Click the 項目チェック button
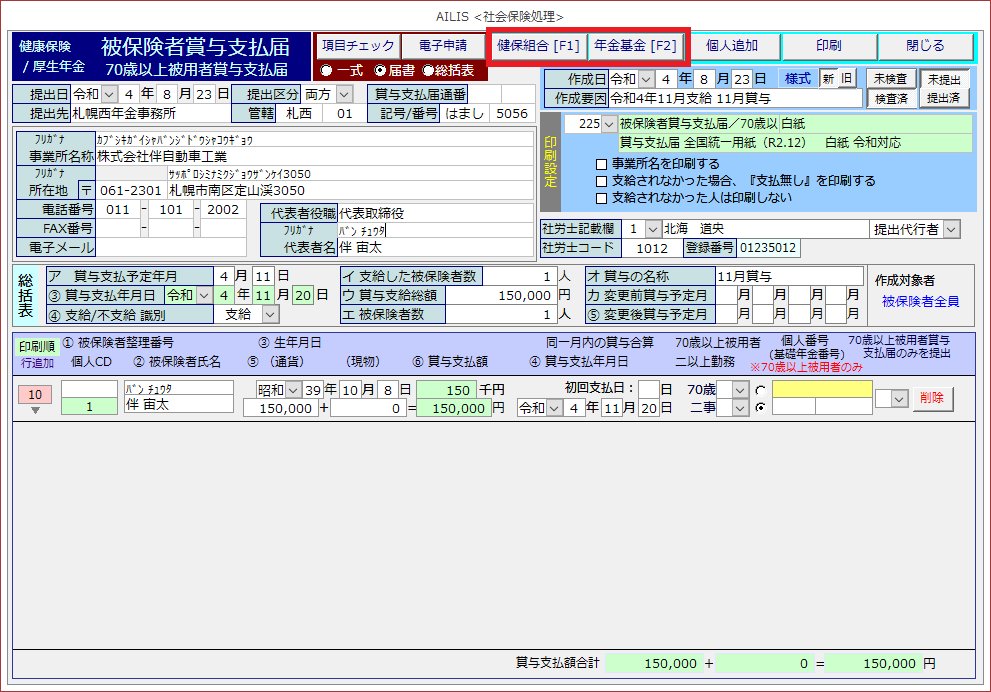 coord(358,45)
